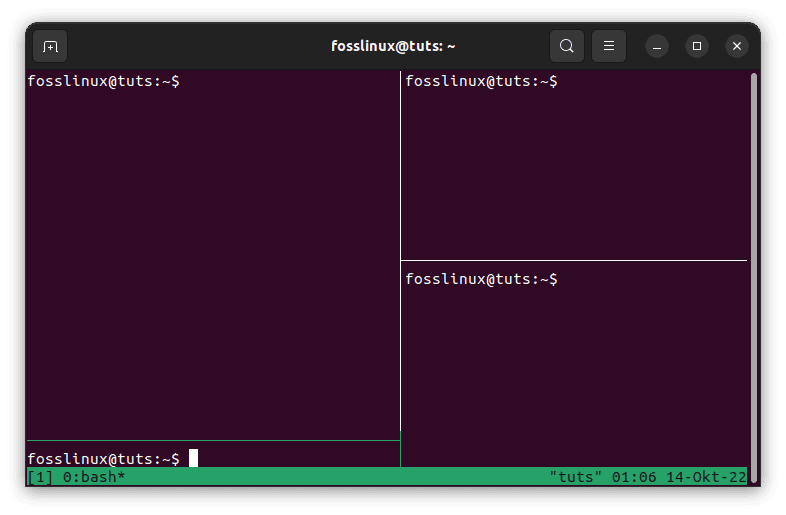Select the 0:bash* window in status bar
786x515 pixels.
pos(94,477)
